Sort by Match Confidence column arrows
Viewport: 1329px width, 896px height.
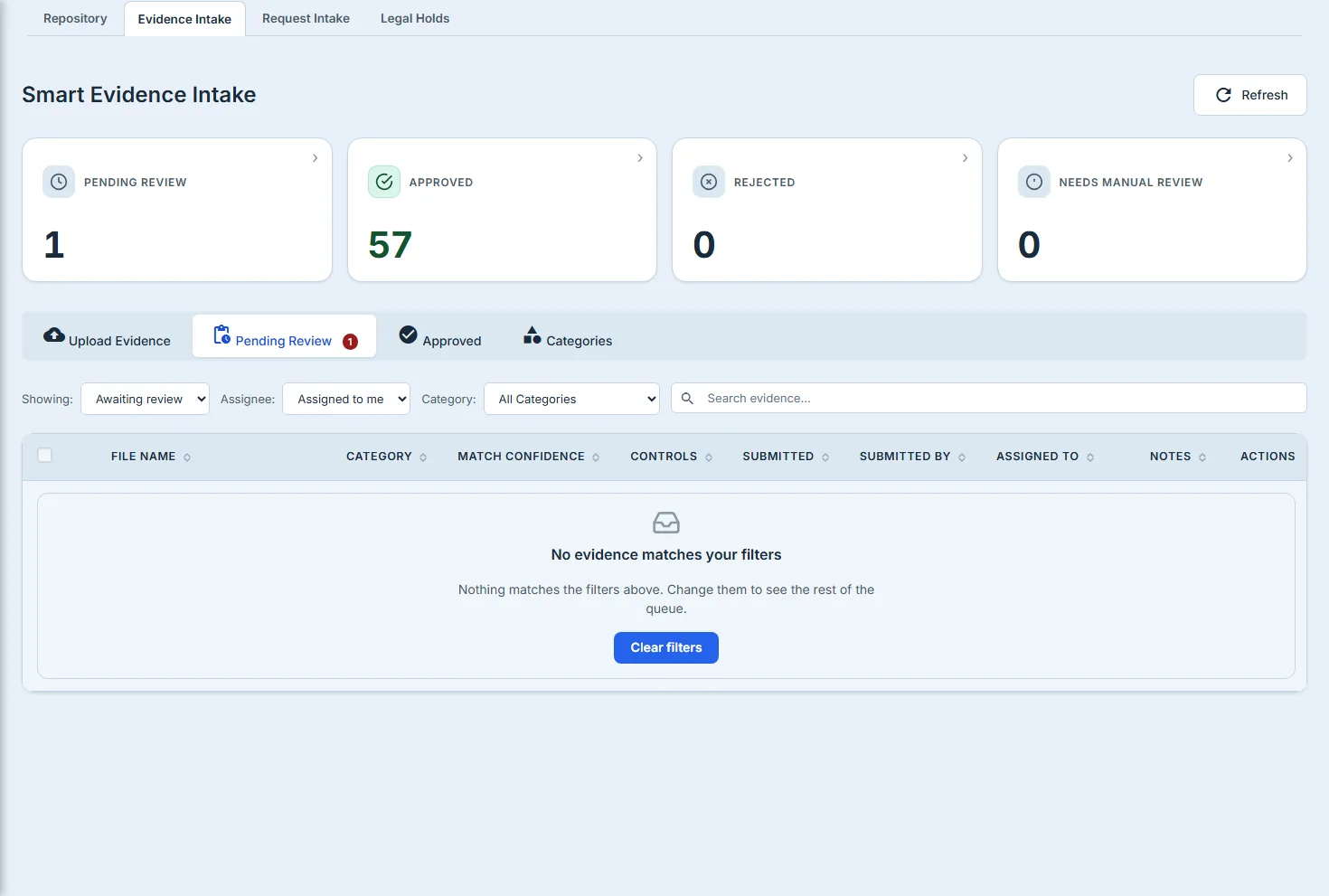pos(596,457)
